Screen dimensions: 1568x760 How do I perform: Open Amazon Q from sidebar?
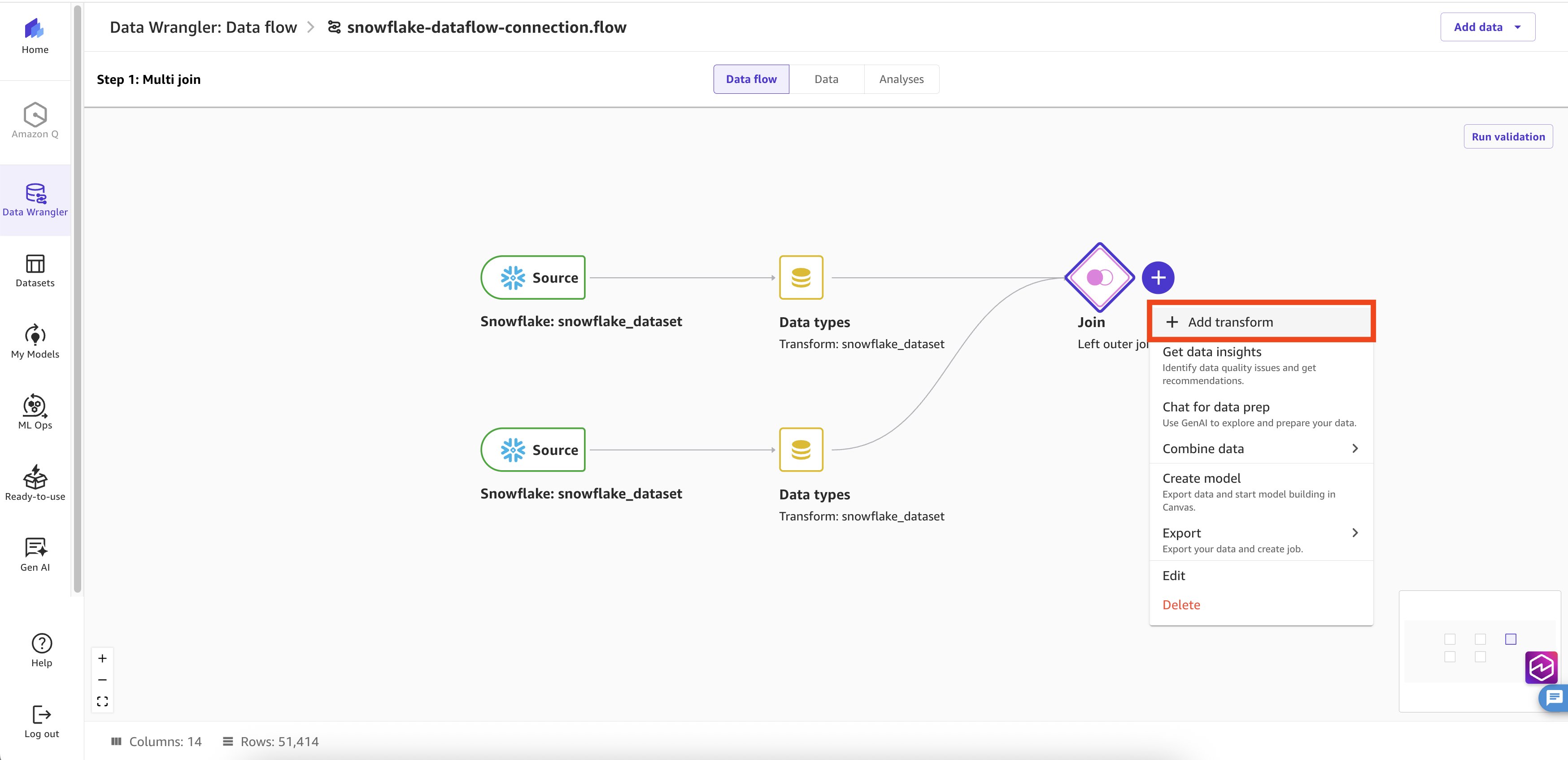click(x=35, y=121)
